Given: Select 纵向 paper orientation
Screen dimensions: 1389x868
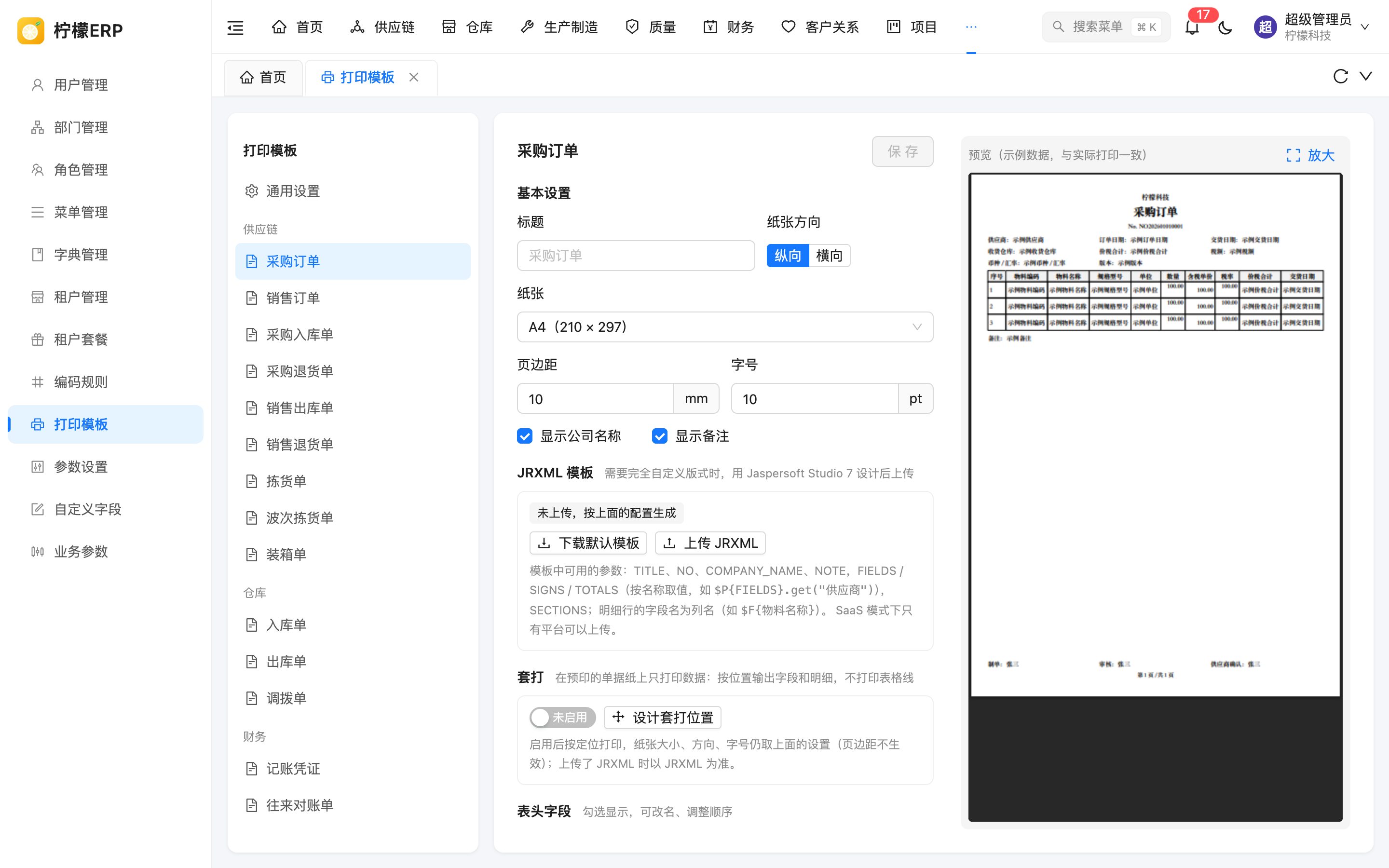Looking at the screenshot, I should click(x=788, y=256).
